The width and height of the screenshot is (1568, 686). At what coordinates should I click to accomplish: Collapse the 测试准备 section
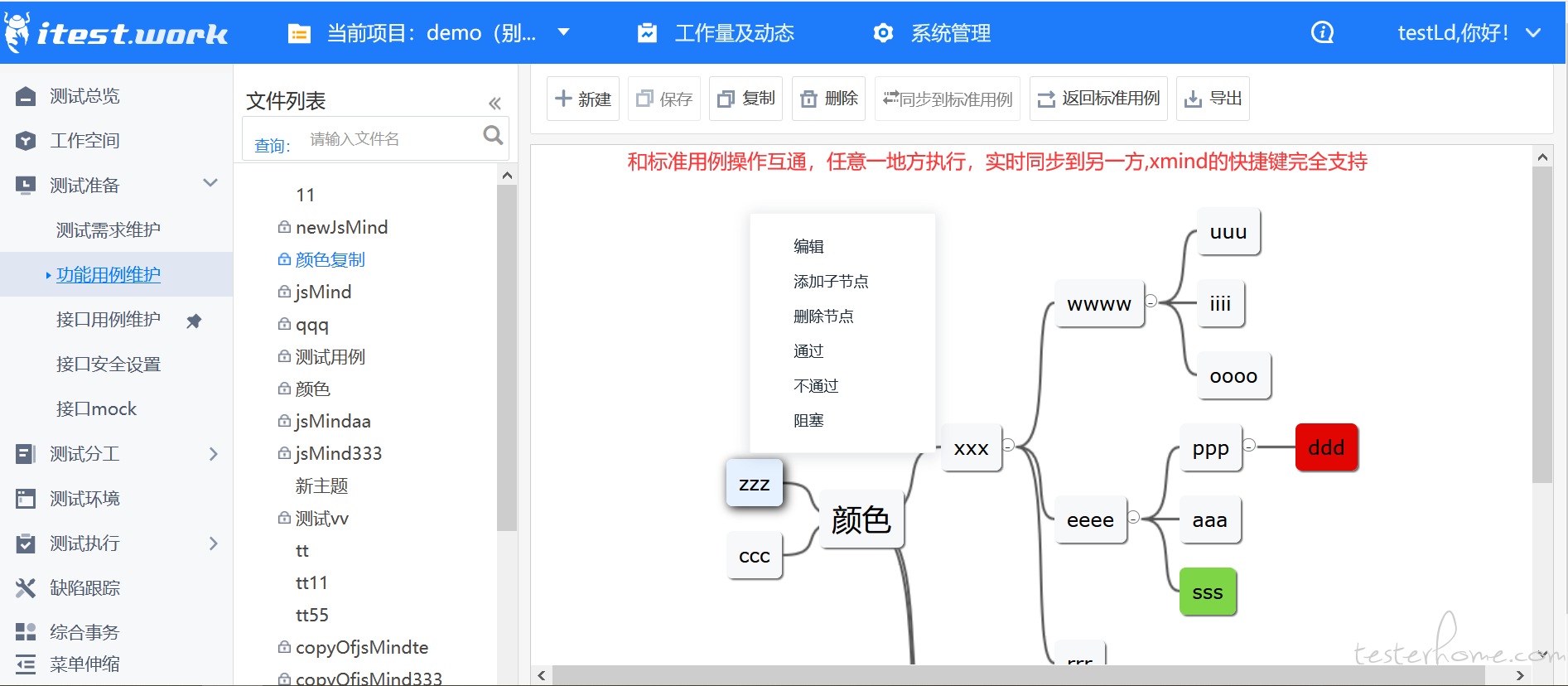pyautogui.click(x=210, y=183)
